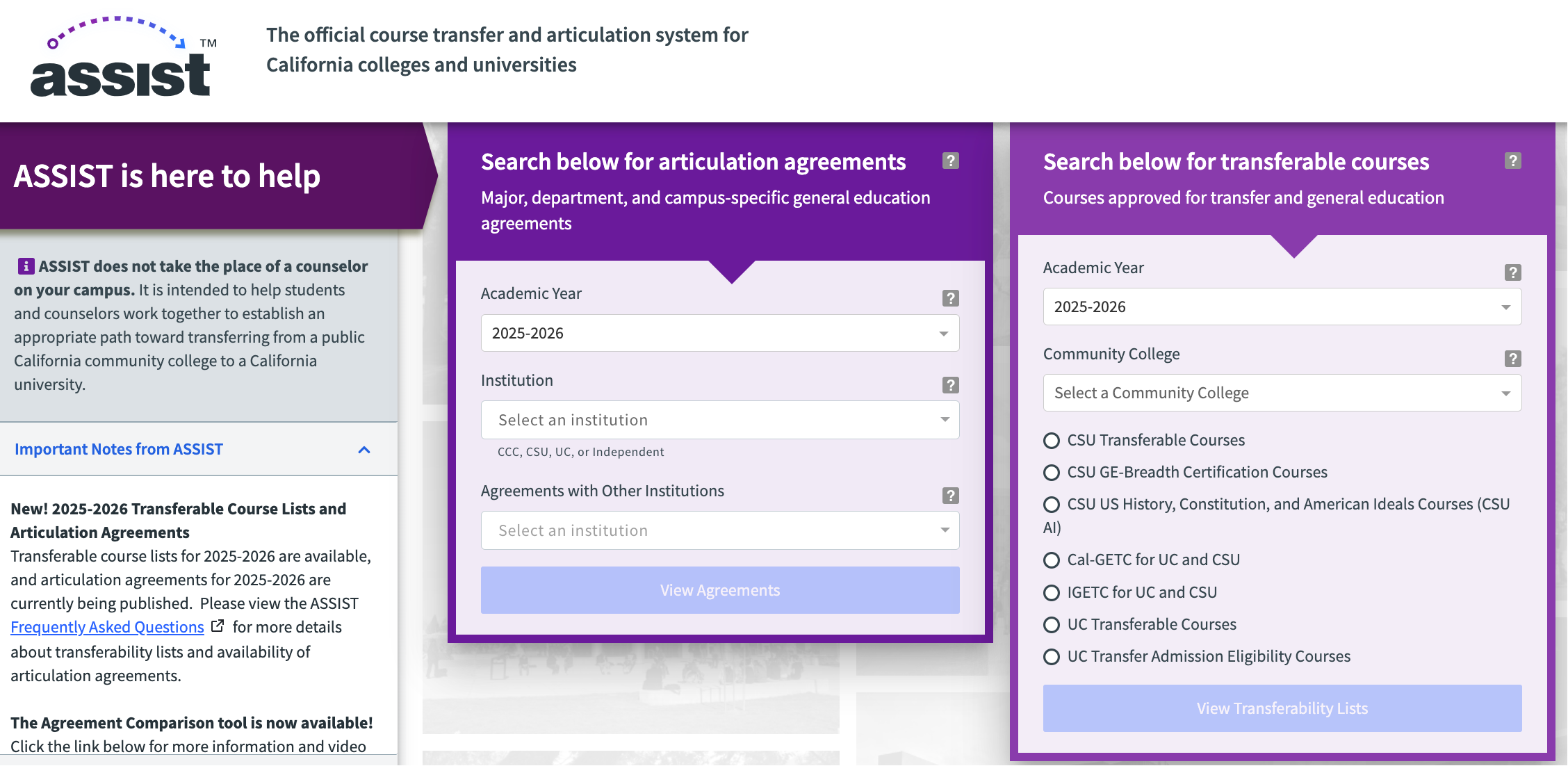Click external link icon after Frequently Asked Questions
Screen dimensions: 1568x766
pyautogui.click(x=218, y=626)
